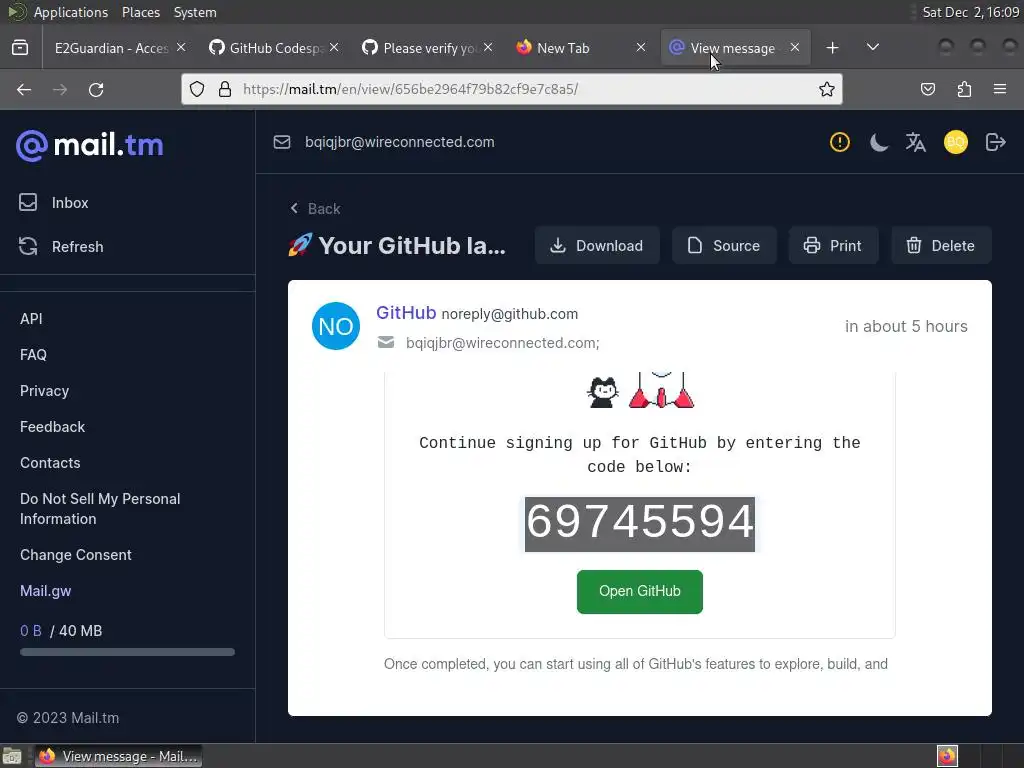Click Firefox icon in bottom-right tray
1024x768 pixels.
947,756
